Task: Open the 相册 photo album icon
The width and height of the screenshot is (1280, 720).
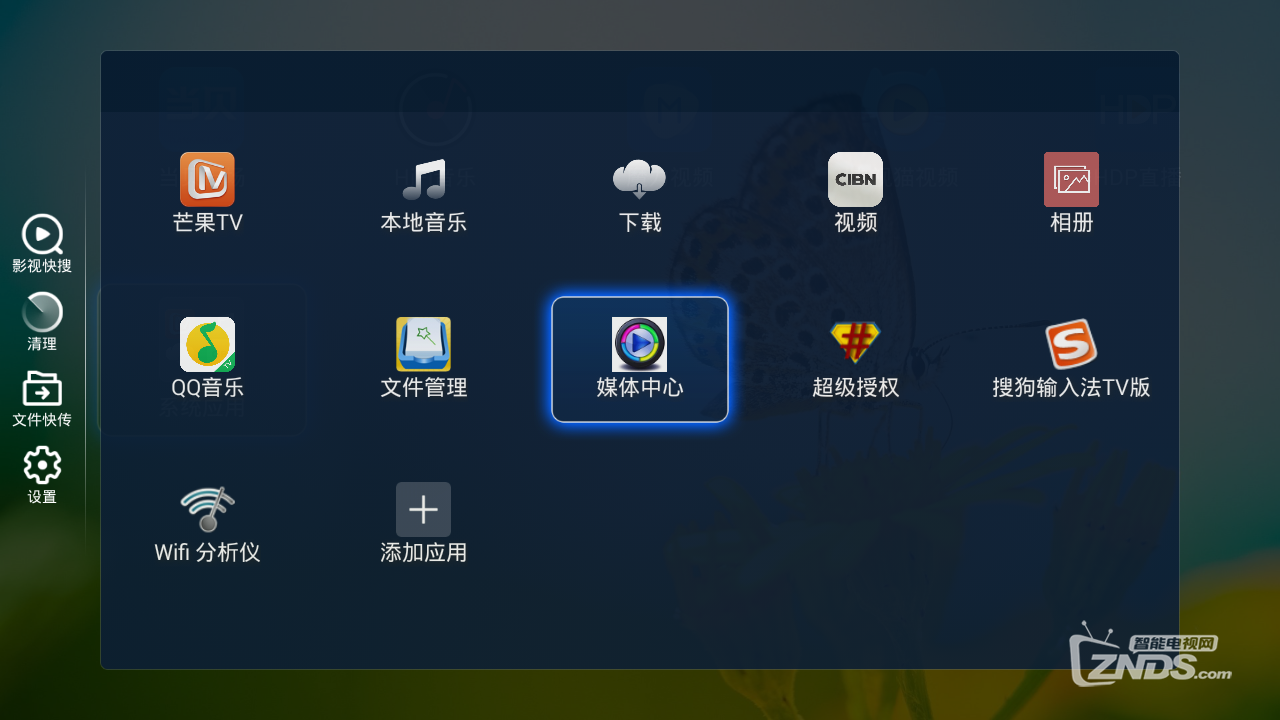Action: point(1071,179)
